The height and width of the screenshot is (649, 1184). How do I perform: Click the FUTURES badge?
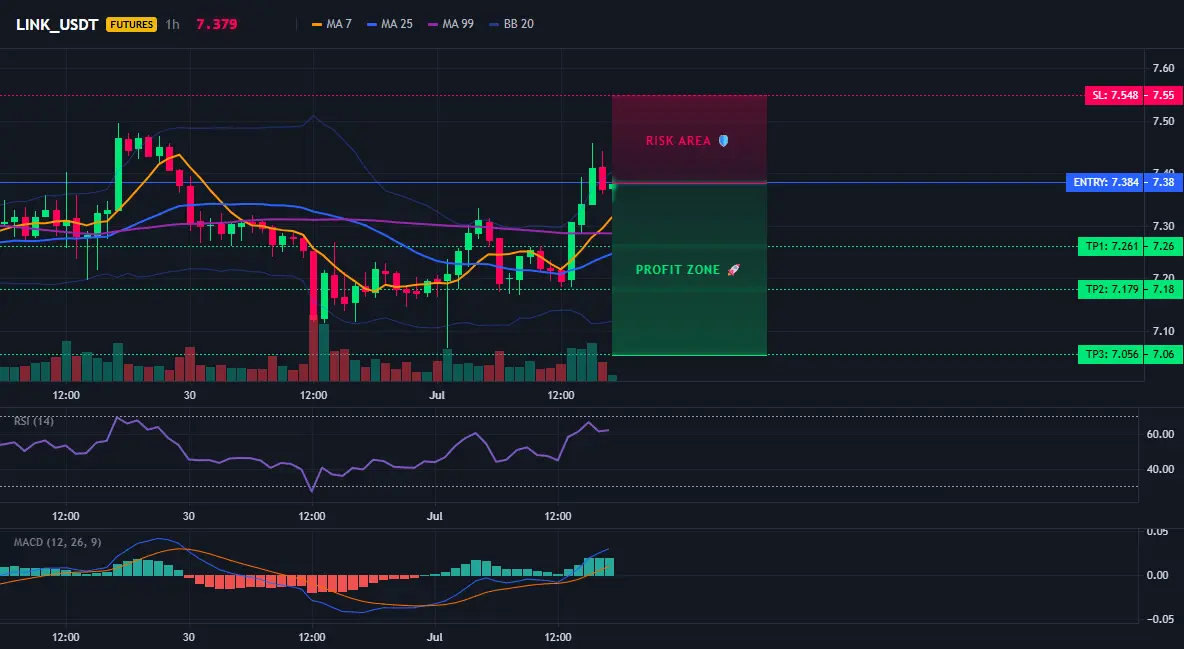pos(131,24)
